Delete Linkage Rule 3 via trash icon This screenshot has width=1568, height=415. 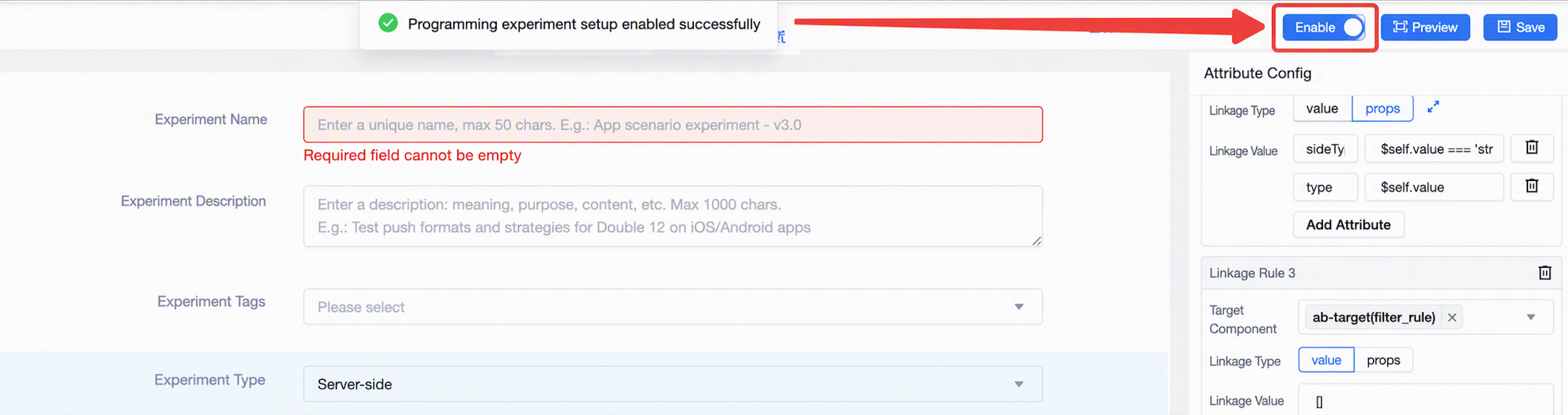click(1545, 273)
